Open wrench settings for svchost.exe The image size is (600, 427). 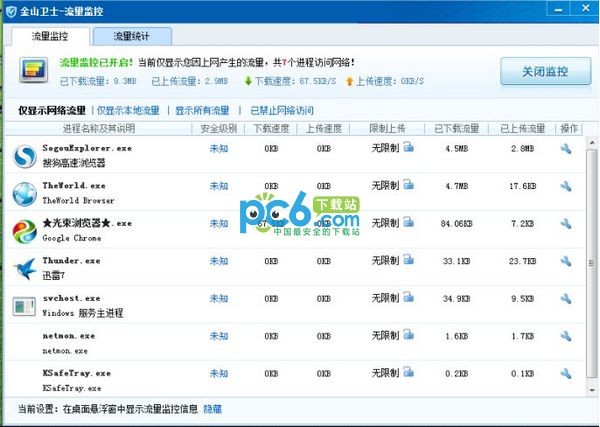click(x=566, y=298)
